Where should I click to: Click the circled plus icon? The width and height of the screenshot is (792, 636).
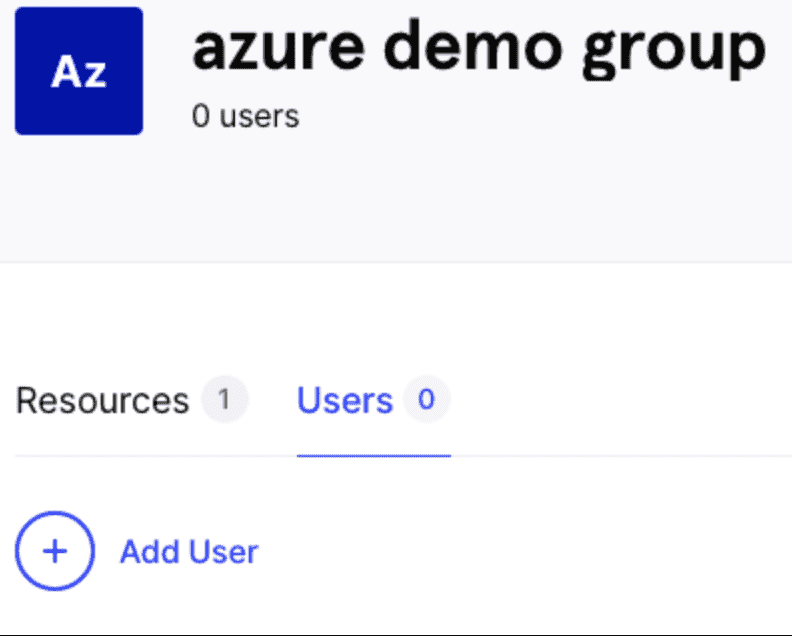55,551
